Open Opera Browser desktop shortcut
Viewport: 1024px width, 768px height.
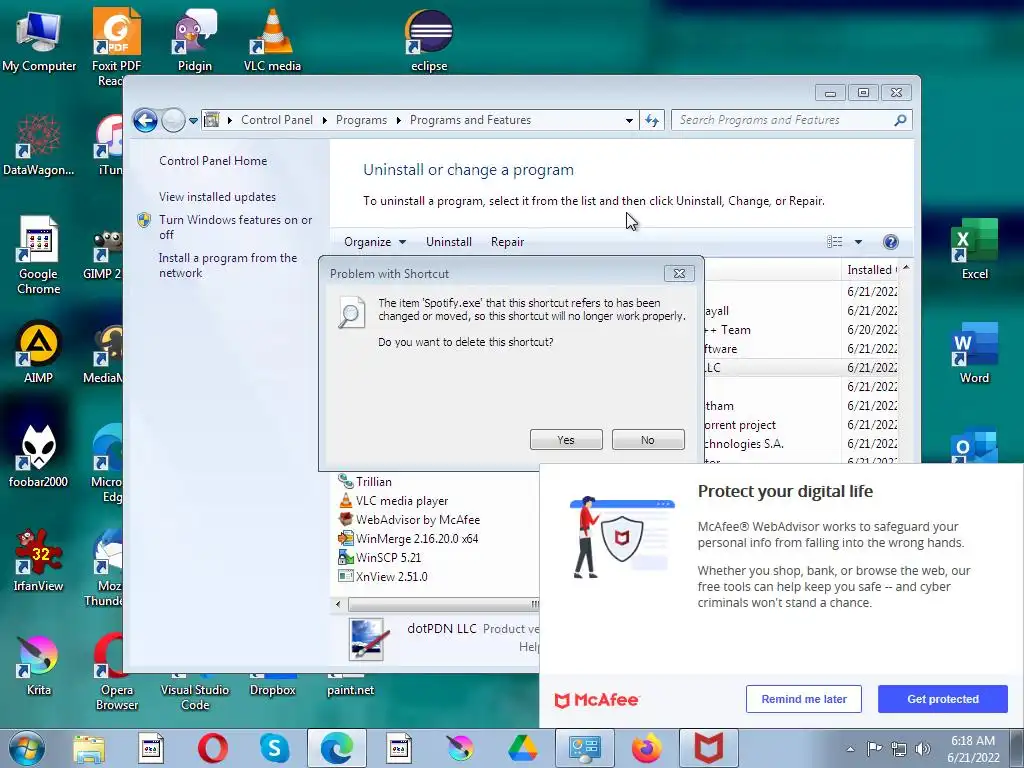point(116,671)
